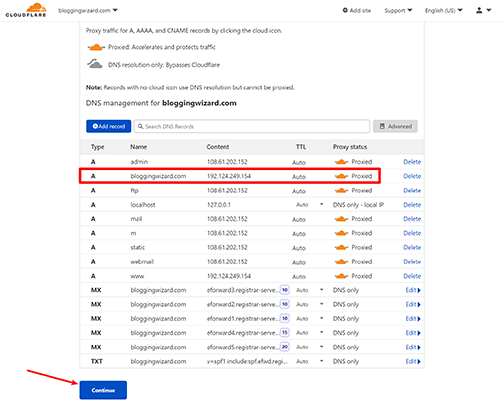Open the English (US) language dropdown
502x400 pixels.
tap(444, 10)
